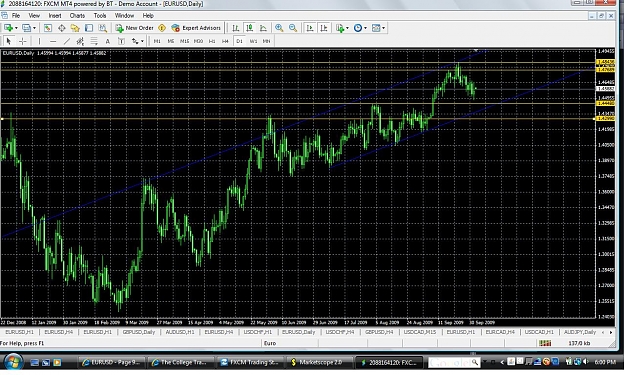Switch to the EURCAD,H4 chart tab
Screen dimensions: 625x375
click(500, 332)
